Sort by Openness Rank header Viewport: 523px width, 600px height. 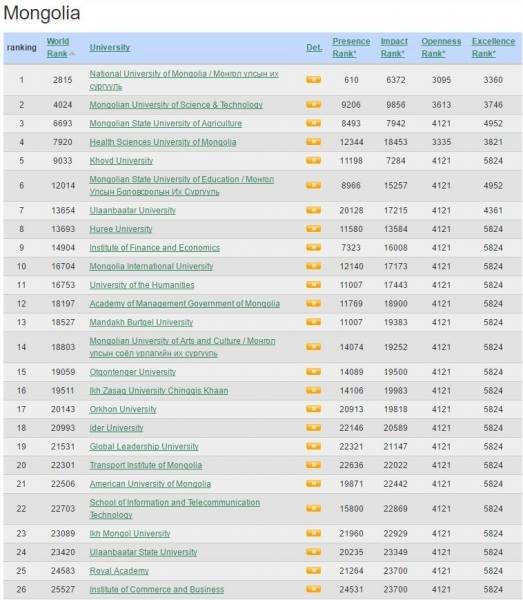click(x=441, y=47)
